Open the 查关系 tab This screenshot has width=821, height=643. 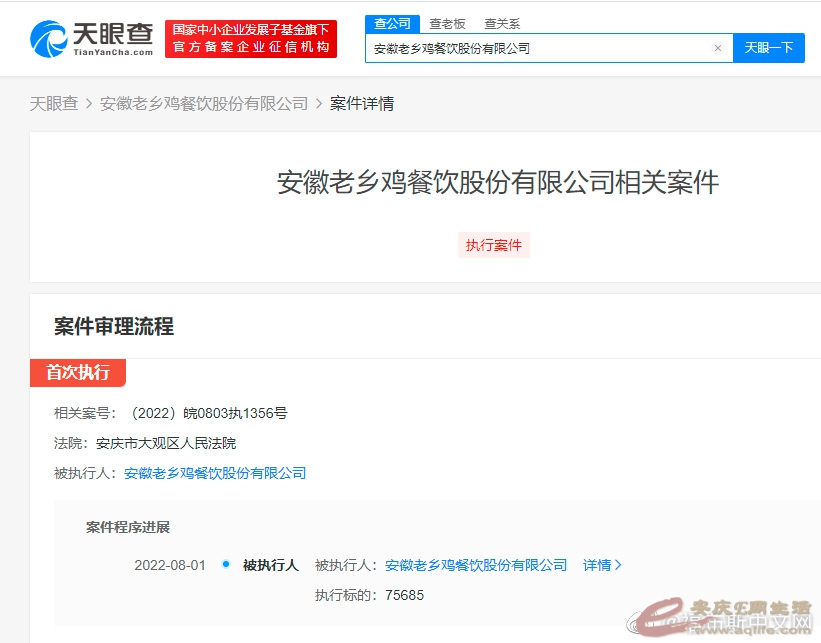pyautogui.click(x=502, y=23)
